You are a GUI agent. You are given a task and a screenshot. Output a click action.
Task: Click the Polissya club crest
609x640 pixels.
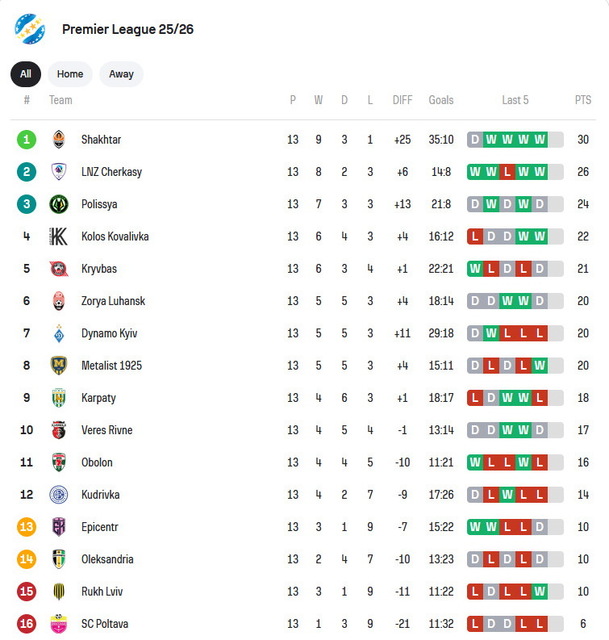pos(58,204)
